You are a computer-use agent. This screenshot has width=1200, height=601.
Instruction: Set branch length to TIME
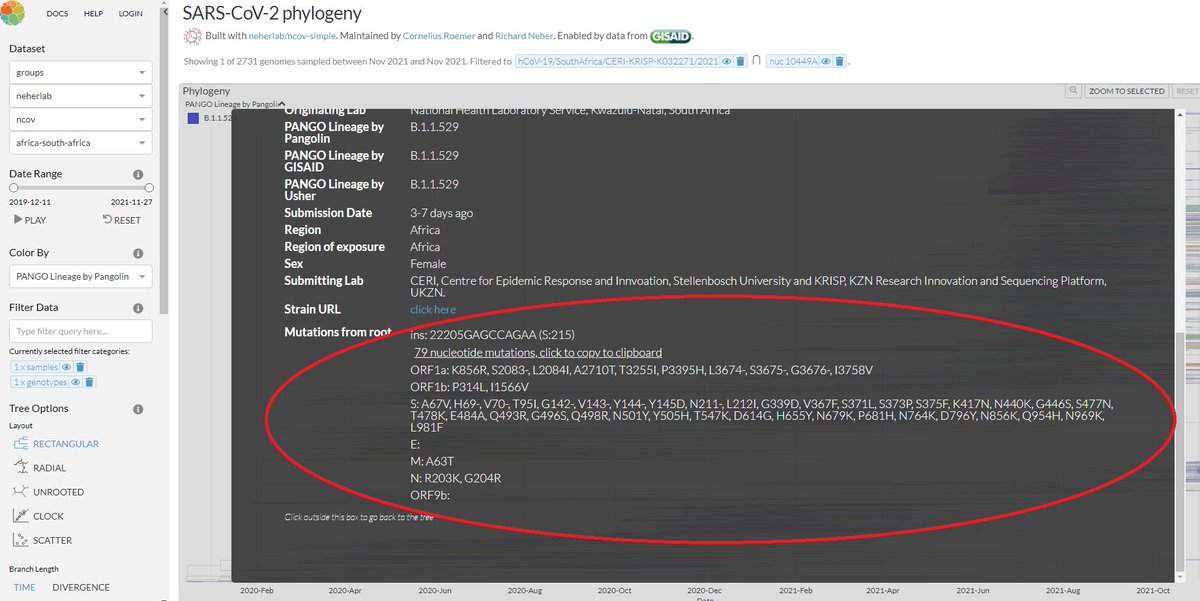point(24,587)
